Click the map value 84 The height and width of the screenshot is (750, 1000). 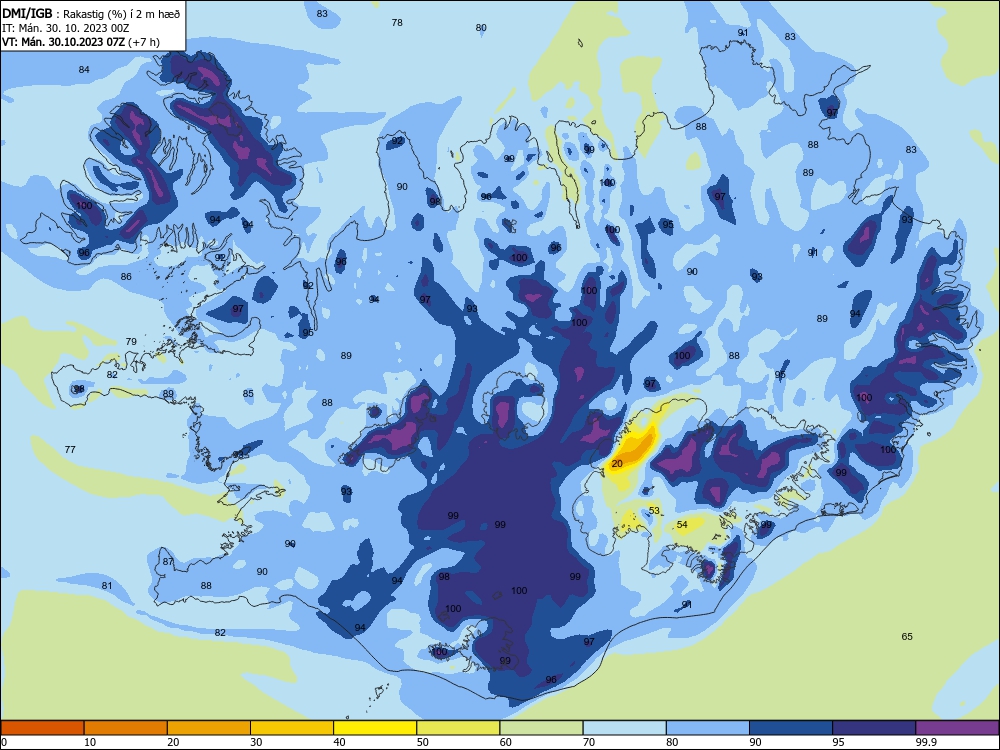(84, 70)
